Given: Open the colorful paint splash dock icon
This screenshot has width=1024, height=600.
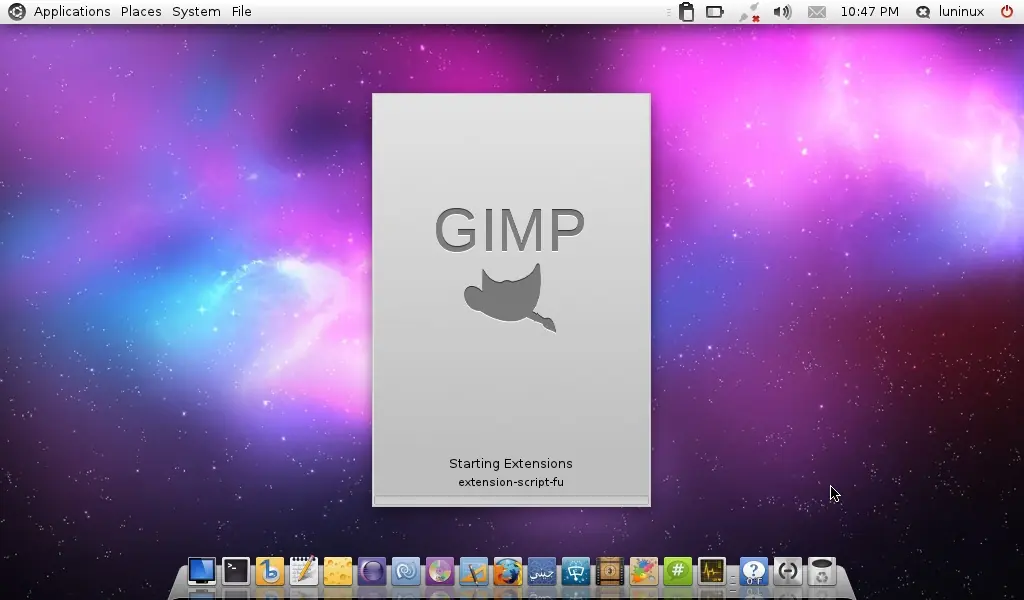Looking at the screenshot, I should click(643, 571).
